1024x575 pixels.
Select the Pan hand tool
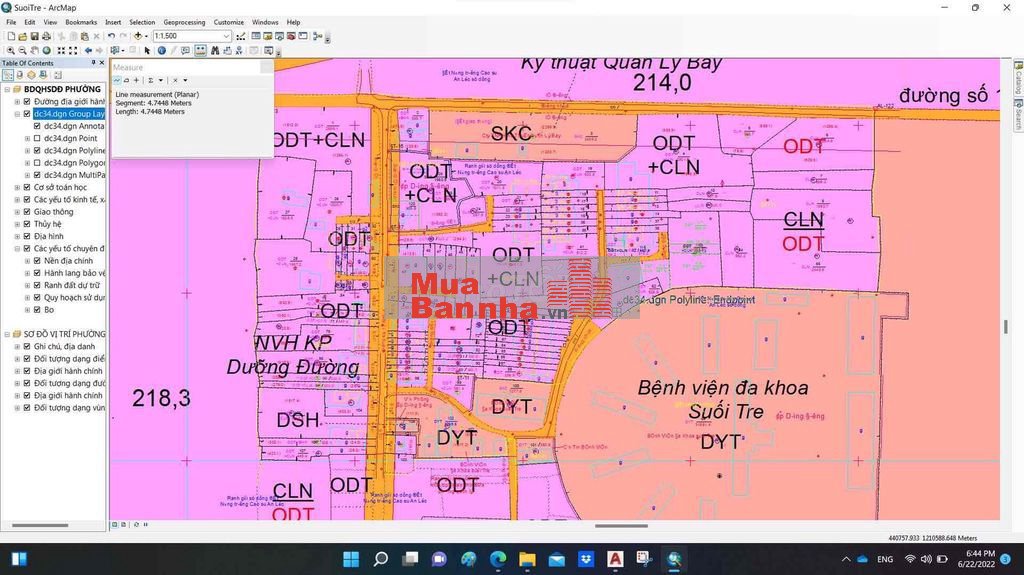pyautogui.click(x=35, y=50)
